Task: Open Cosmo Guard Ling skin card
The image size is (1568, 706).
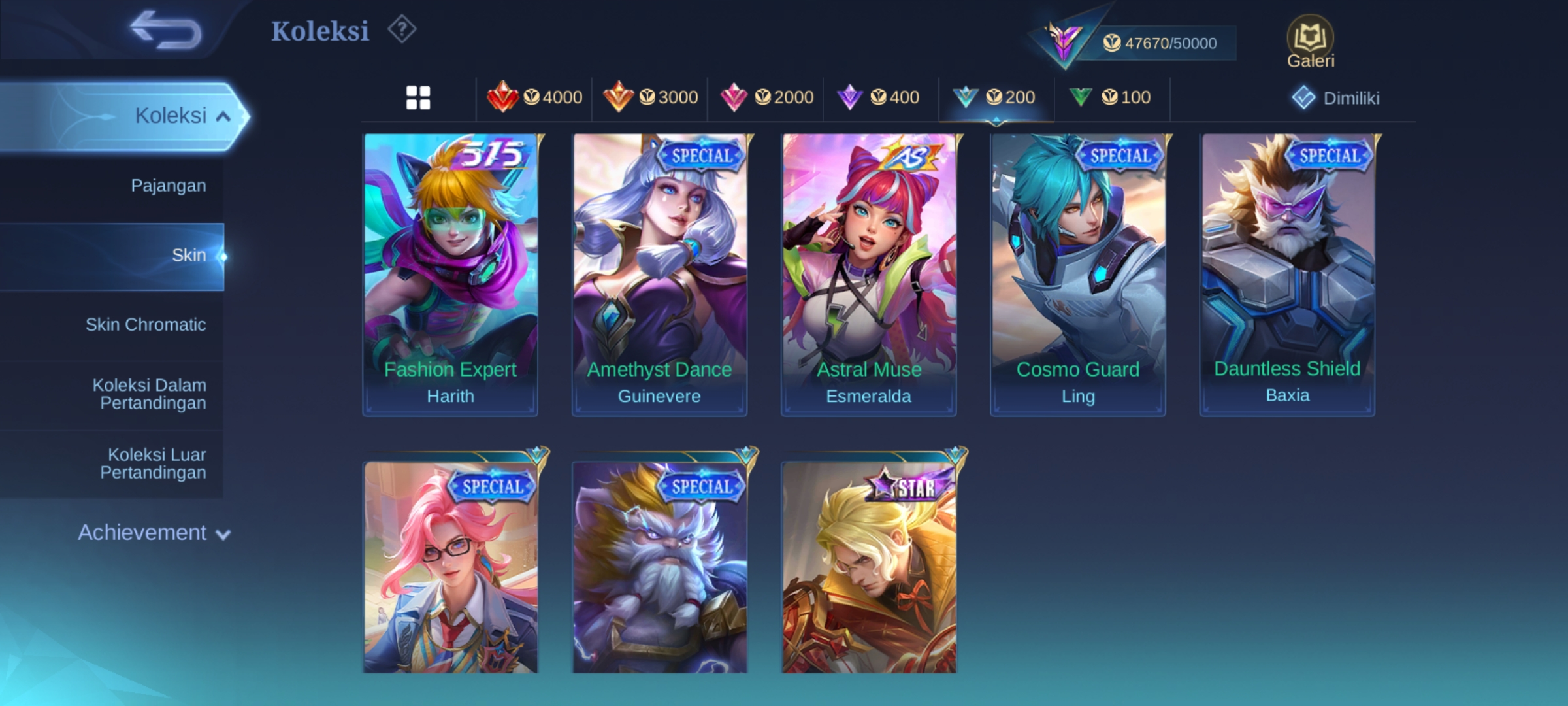Action: (x=1077, y=275)
